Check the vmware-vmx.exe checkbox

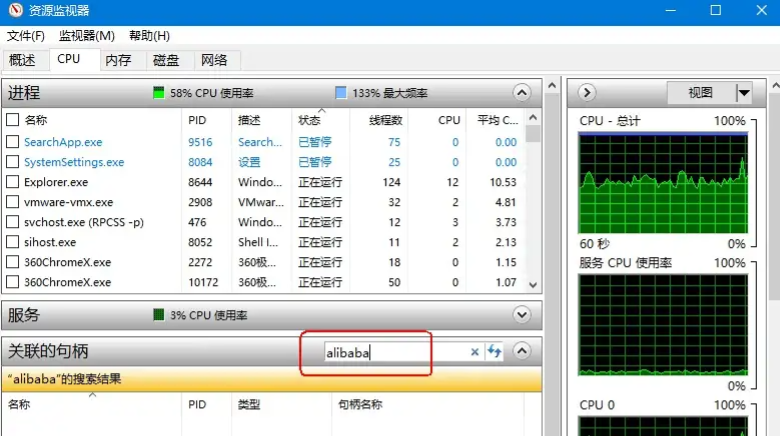(12, 202)
